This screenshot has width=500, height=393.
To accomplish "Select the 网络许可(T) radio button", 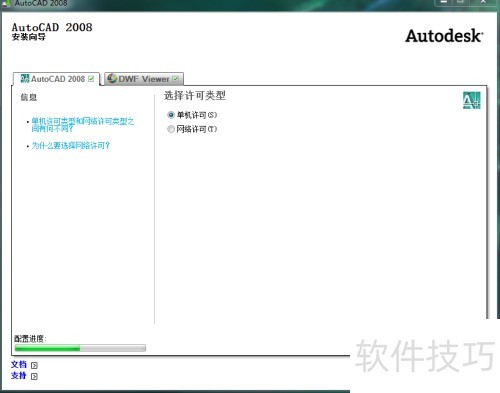I will coord(171,129).
